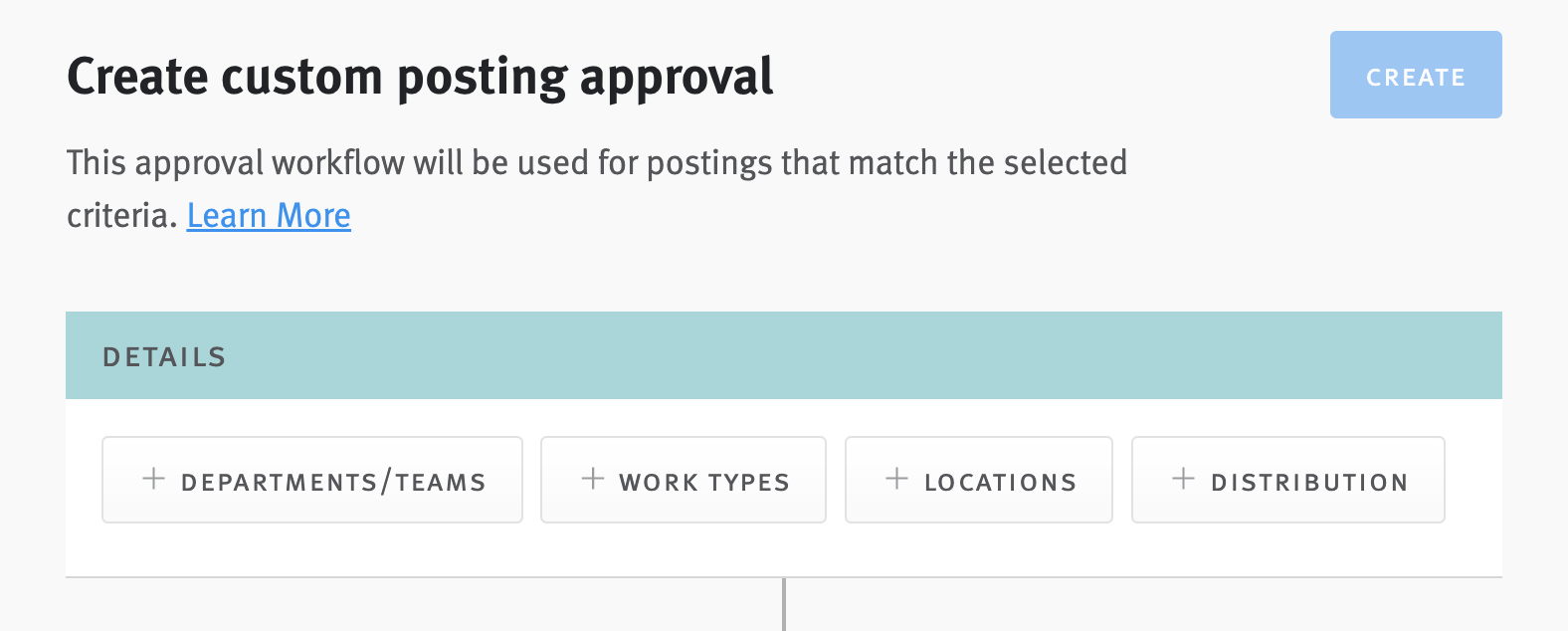Click the description text about approval workflow
Viewport: 1568px width, 631px height.
597,162
